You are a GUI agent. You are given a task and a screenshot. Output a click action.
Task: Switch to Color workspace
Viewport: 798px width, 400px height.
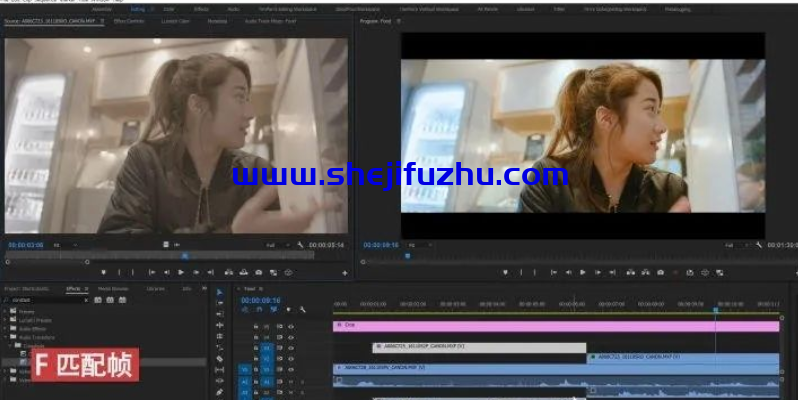[x=169, y=9]
